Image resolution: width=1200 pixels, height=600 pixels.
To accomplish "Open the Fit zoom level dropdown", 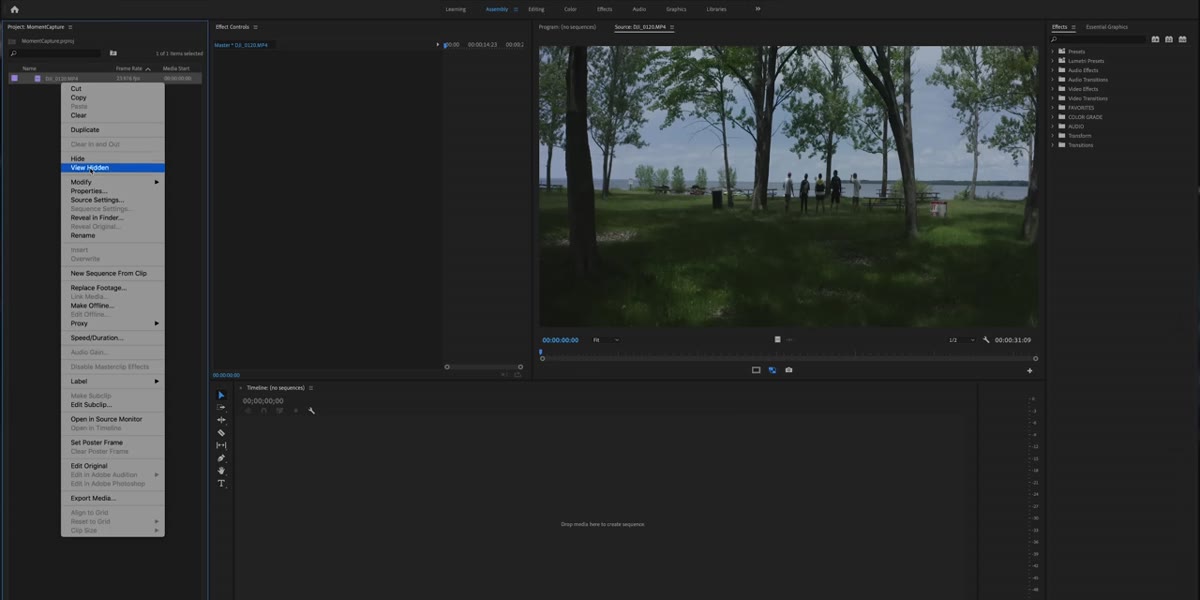I will pos(605,340).
